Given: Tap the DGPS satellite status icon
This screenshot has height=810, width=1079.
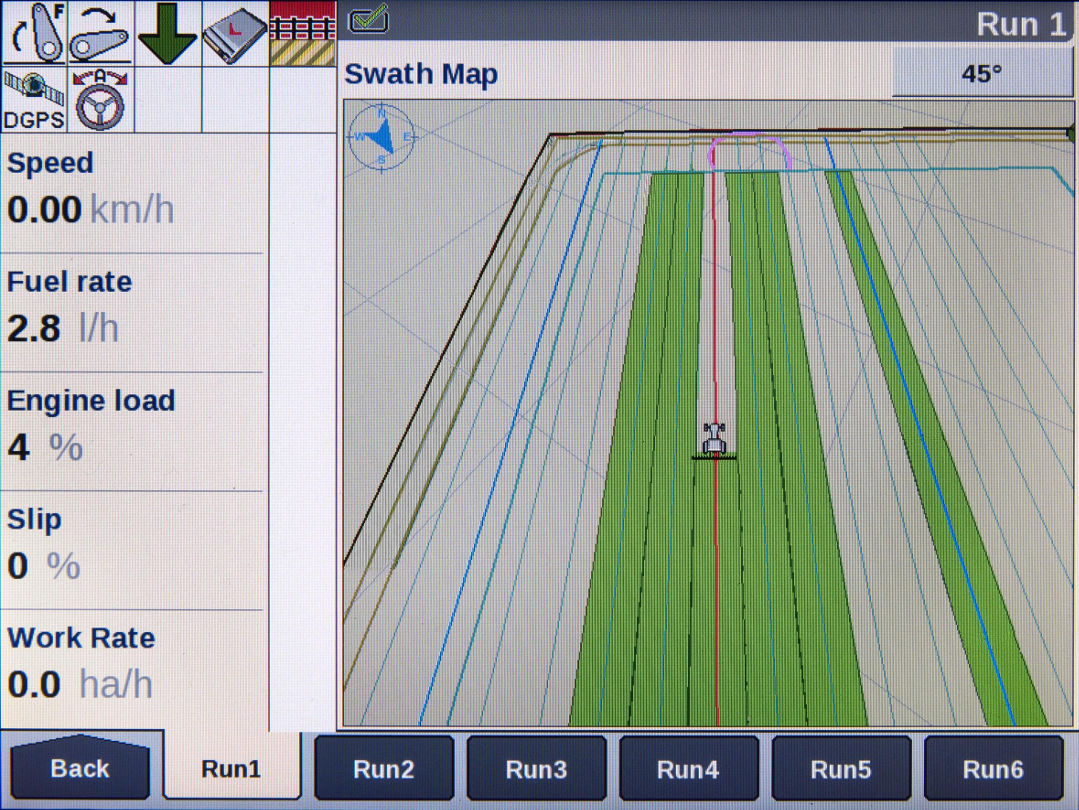Looking at the screenshot, I should click(34, 100).
